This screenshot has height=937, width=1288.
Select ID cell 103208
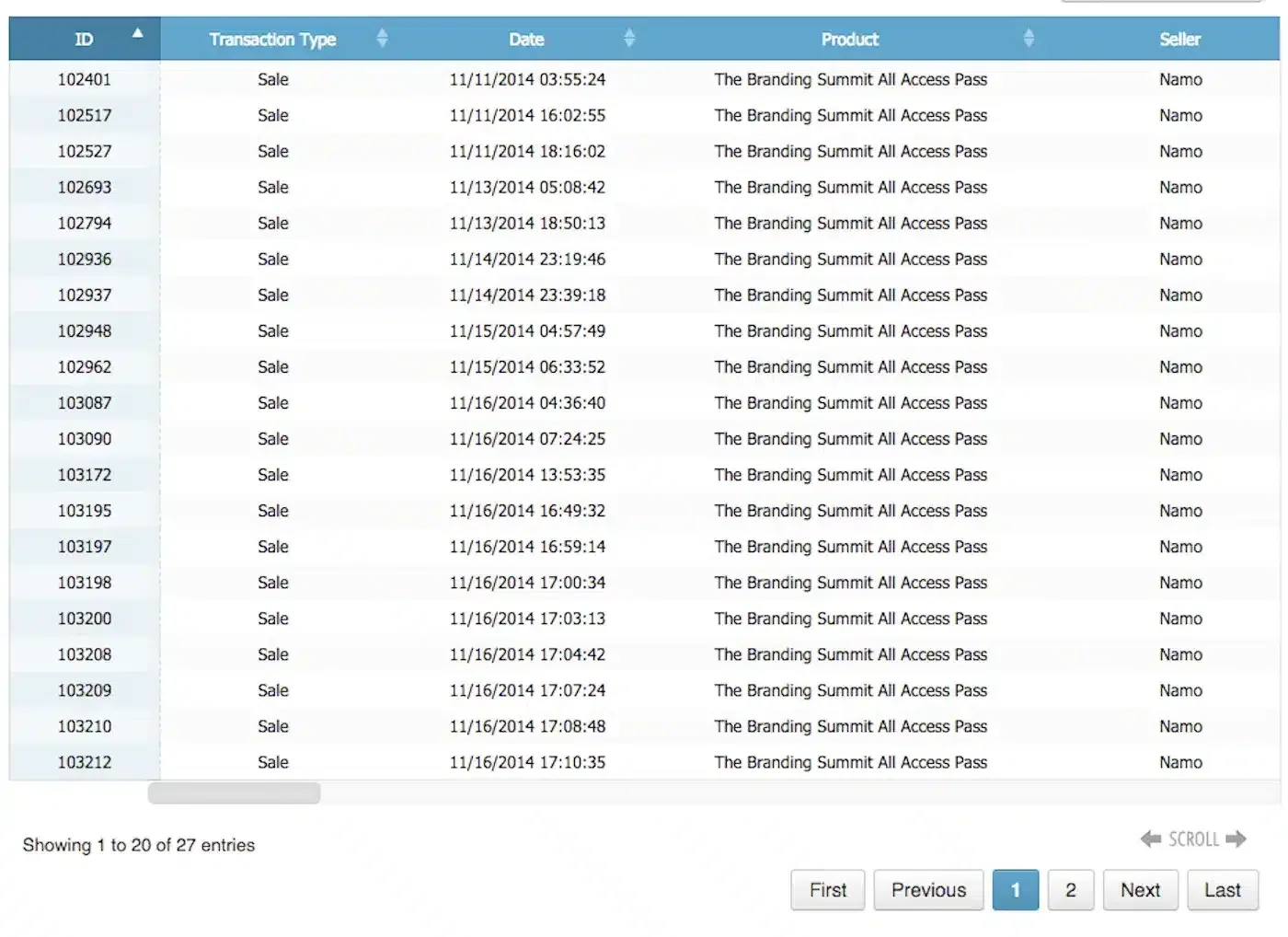(85, 654)
